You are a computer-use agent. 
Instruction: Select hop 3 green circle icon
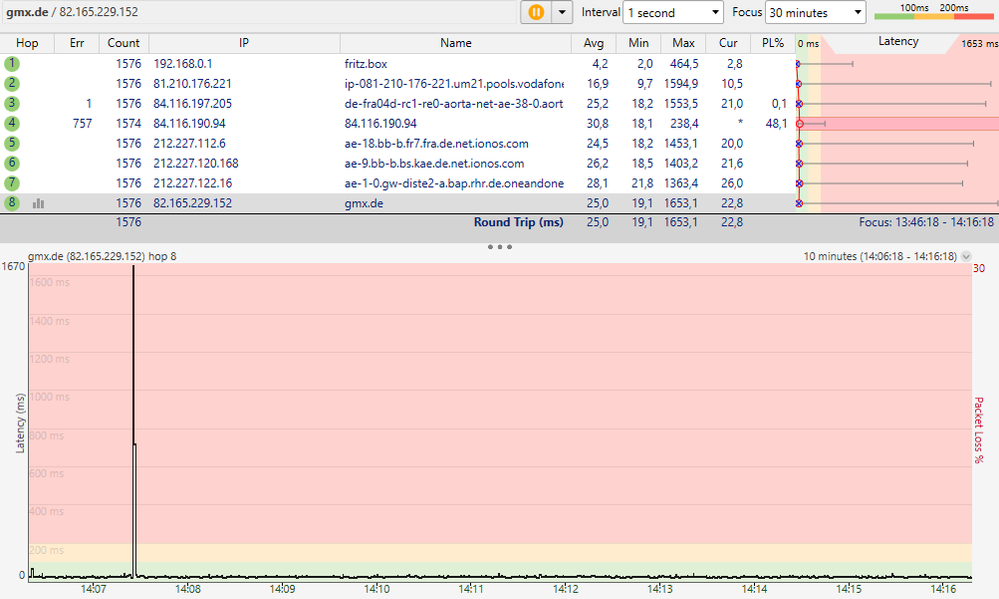[x=11, y=103]
